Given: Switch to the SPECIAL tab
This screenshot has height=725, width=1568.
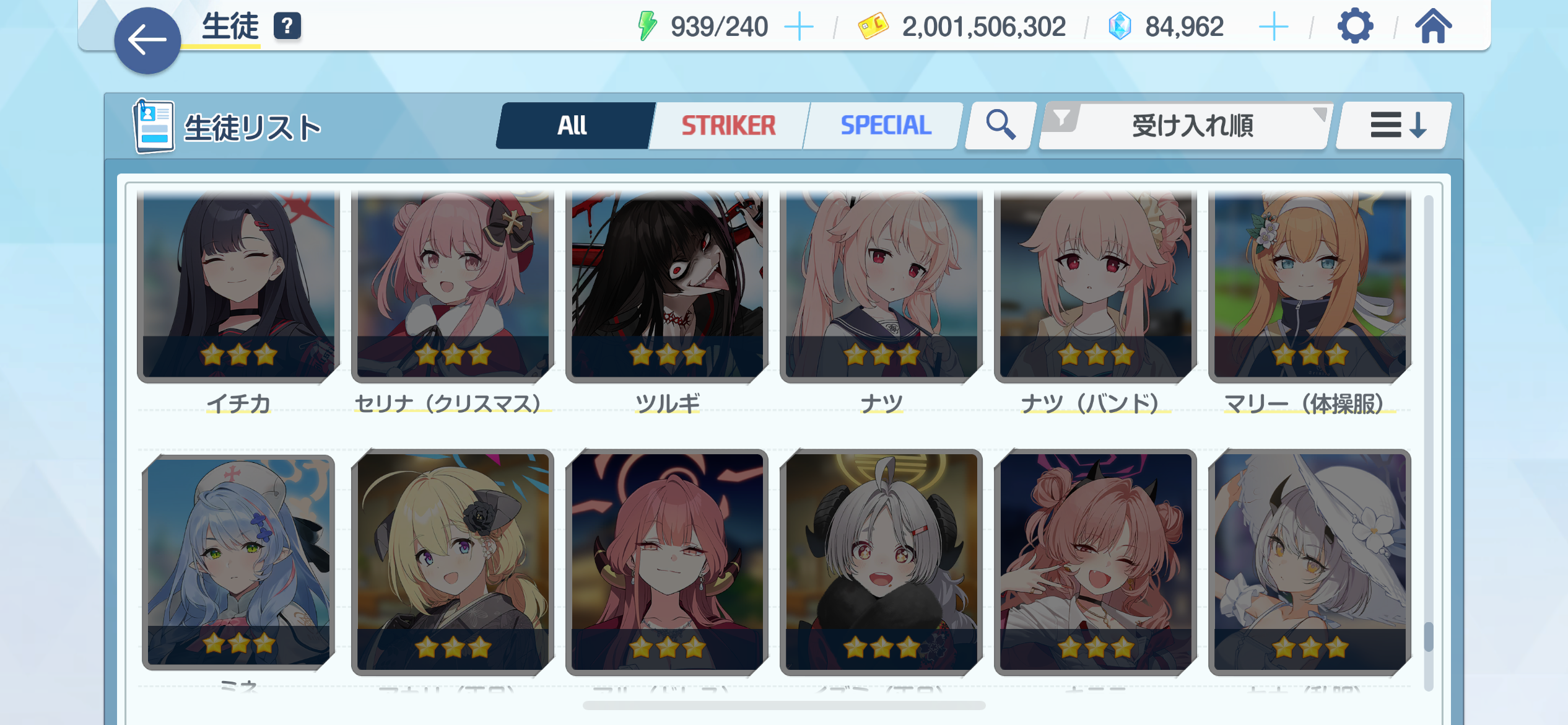Looking at the screenshot, I should tap(886, 125).
